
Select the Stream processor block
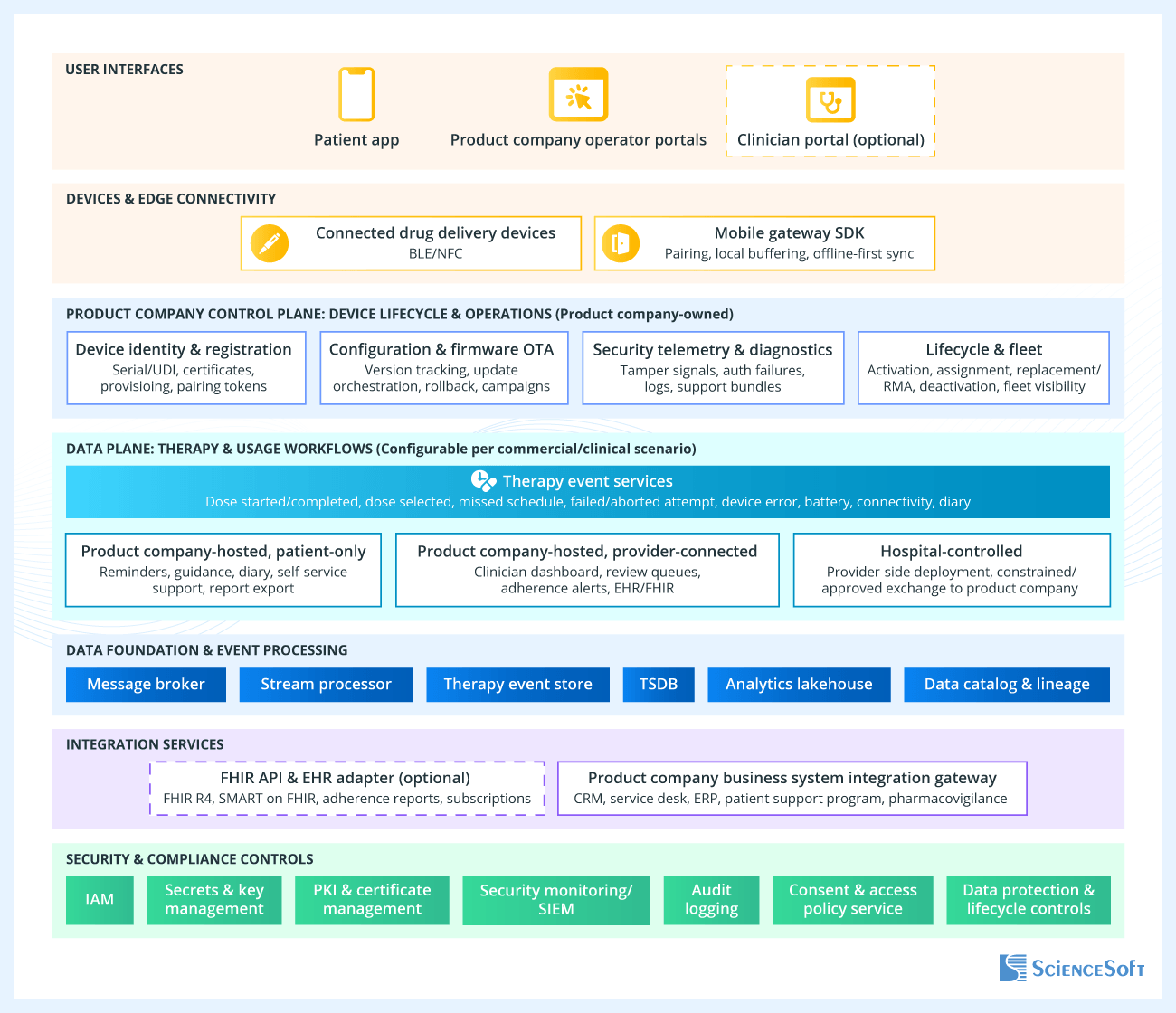pyautogui.click(x=326, y=685)
